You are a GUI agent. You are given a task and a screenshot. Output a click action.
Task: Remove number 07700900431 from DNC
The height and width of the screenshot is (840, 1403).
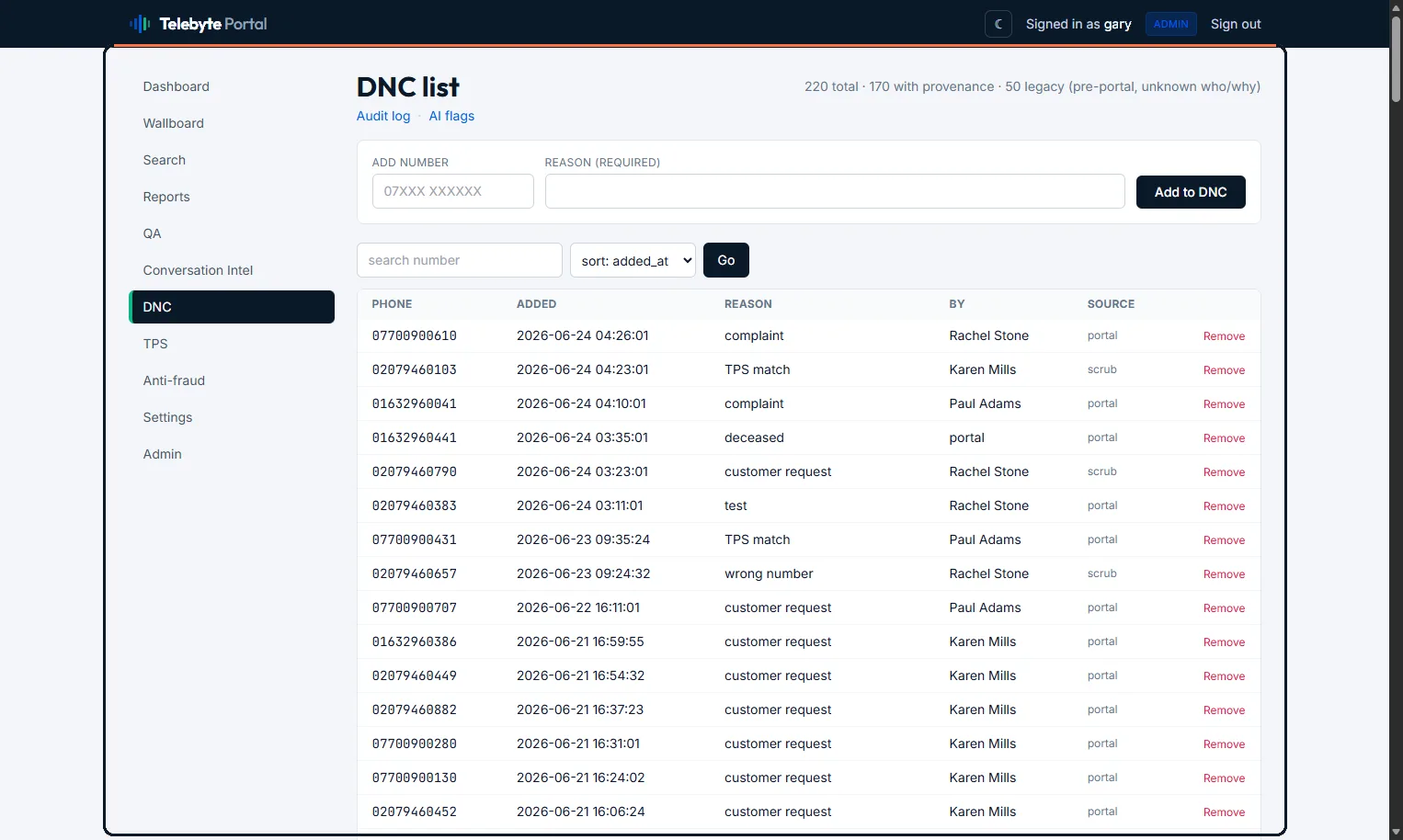1224,540
